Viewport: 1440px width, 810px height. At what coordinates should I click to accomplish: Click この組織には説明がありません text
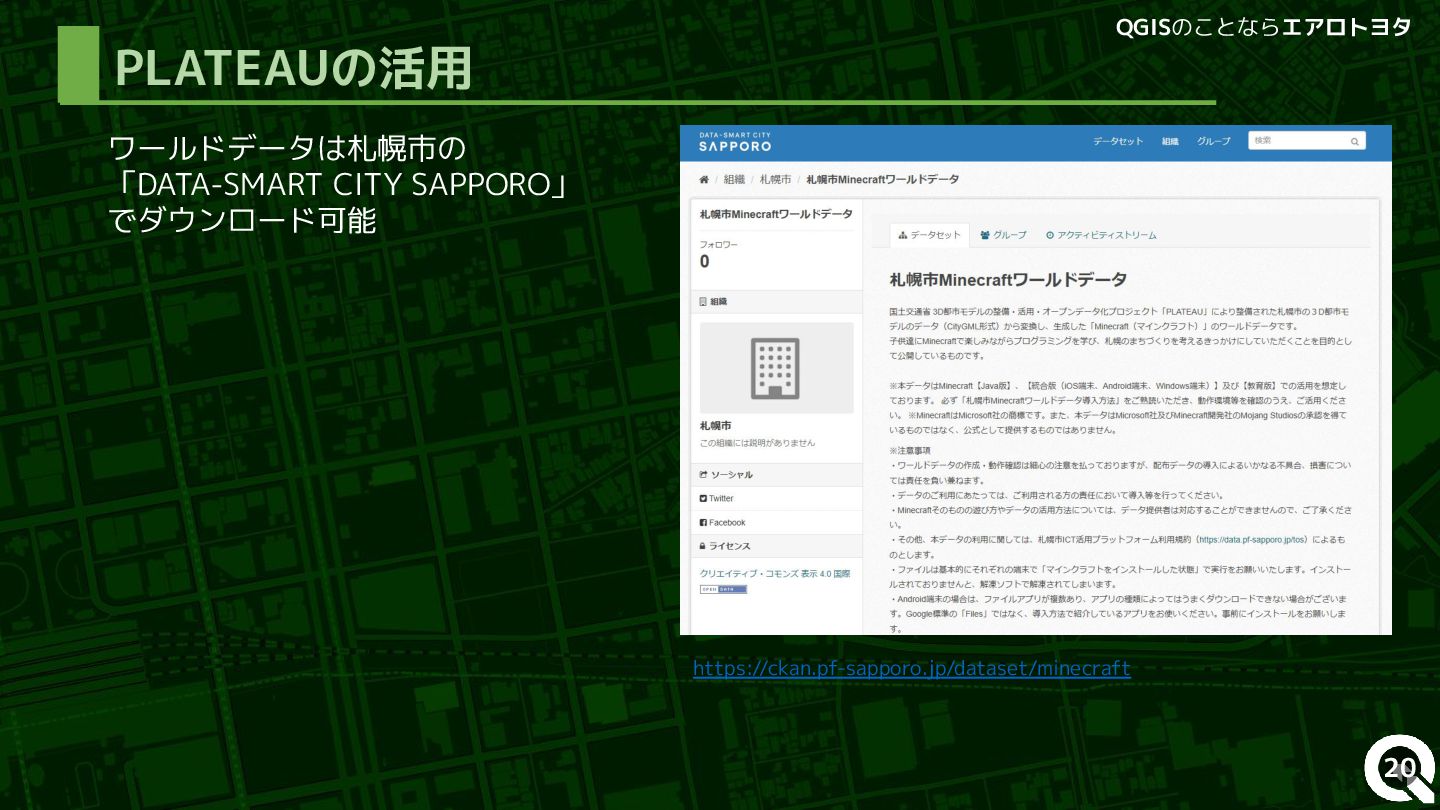[757, 443]
